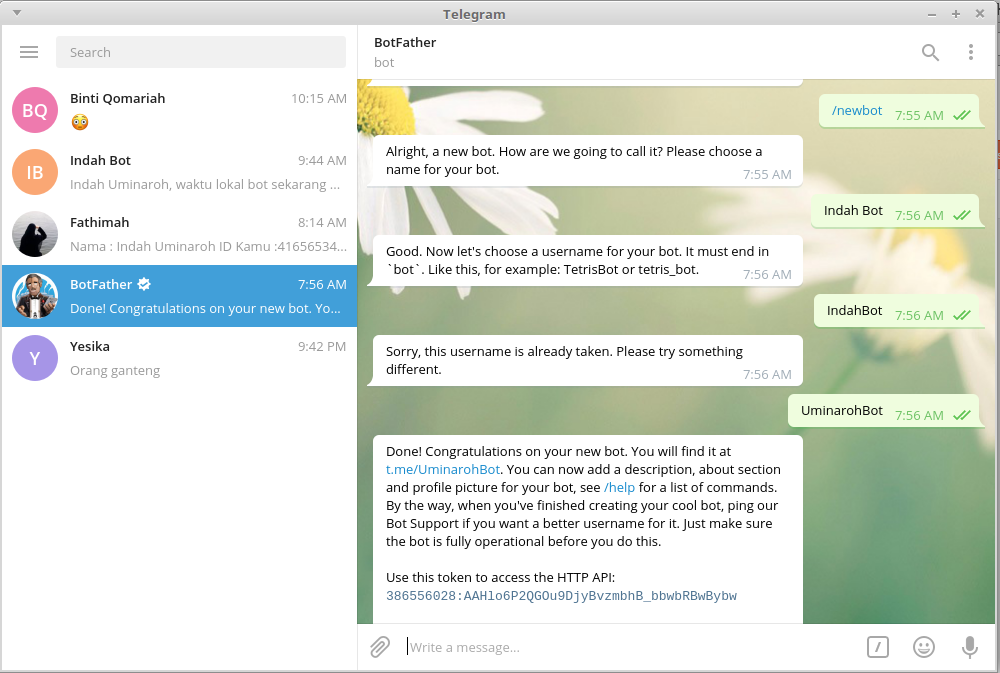The image size is (1000, 673).
Task: Open the hamburger menu in sidebar
Action: click(x=29, y=52)
